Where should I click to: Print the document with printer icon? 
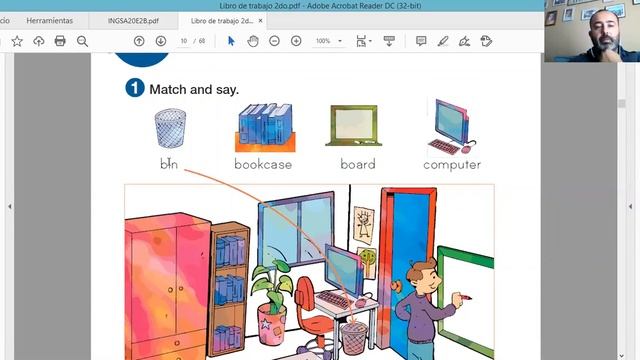tap(60, 41)
